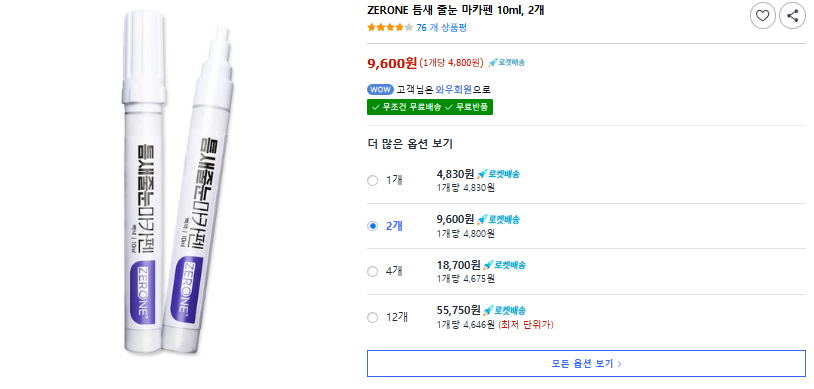Select the 1개 radio option
Viewport: 814px width, 389px height.
coord(372,181)
